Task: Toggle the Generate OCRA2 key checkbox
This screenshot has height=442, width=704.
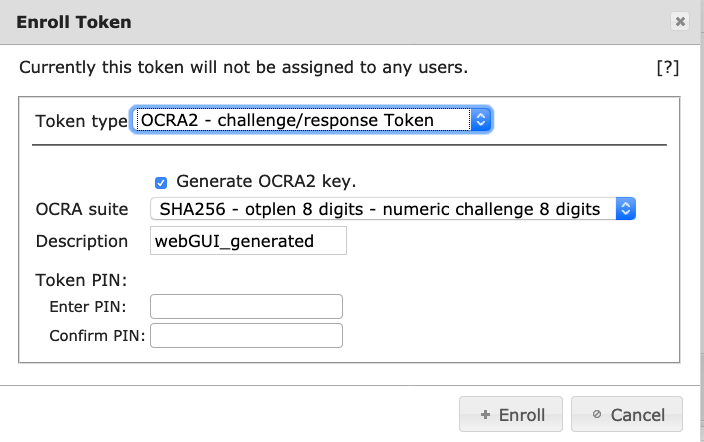Action: (161, 182)
